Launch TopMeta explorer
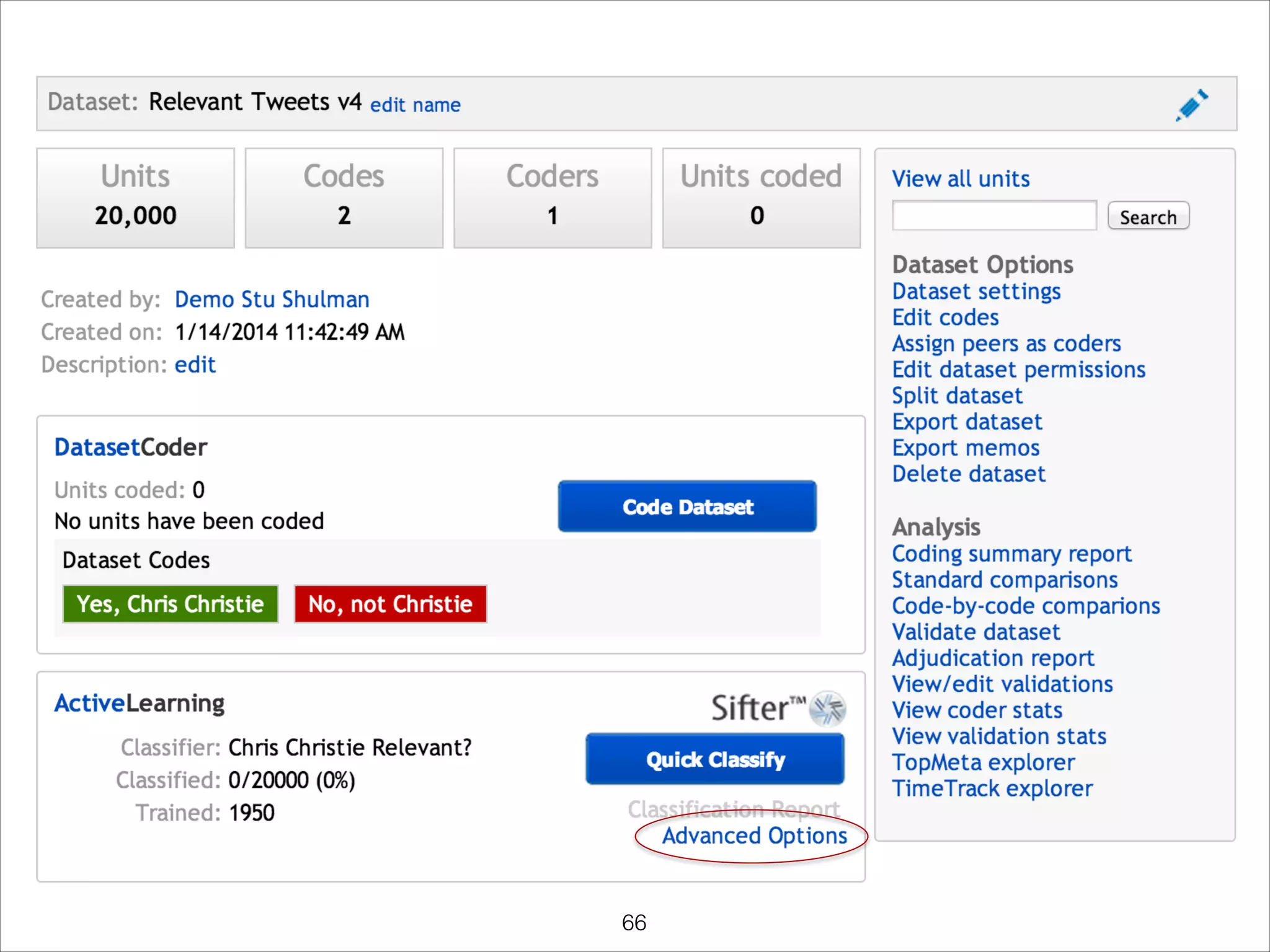Screen dimensions: 1270x952 tap(983, 762)
